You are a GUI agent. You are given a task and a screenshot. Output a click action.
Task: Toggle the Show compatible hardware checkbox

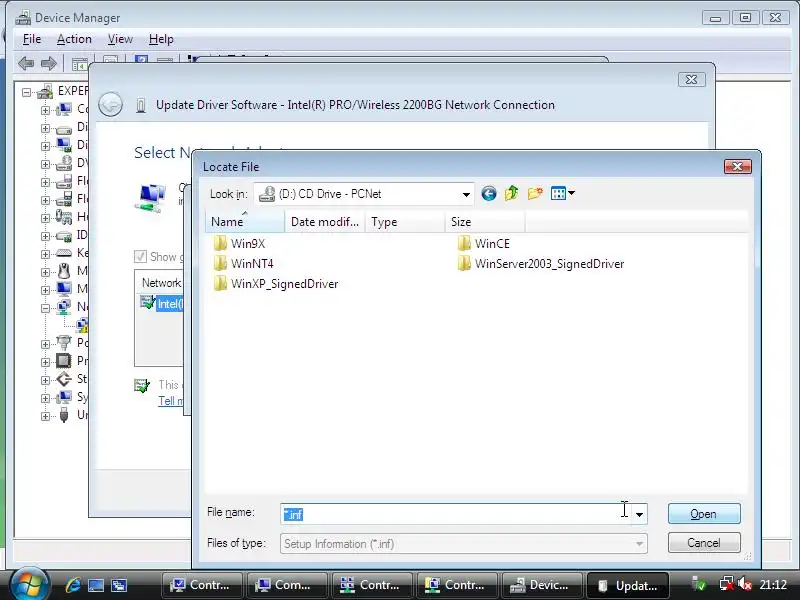140,256
